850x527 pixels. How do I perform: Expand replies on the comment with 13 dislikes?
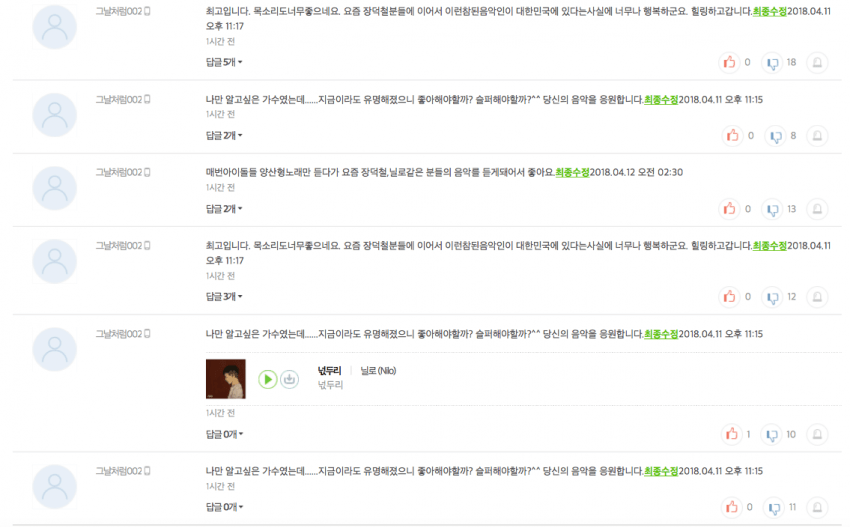click(x=224, y=209)
